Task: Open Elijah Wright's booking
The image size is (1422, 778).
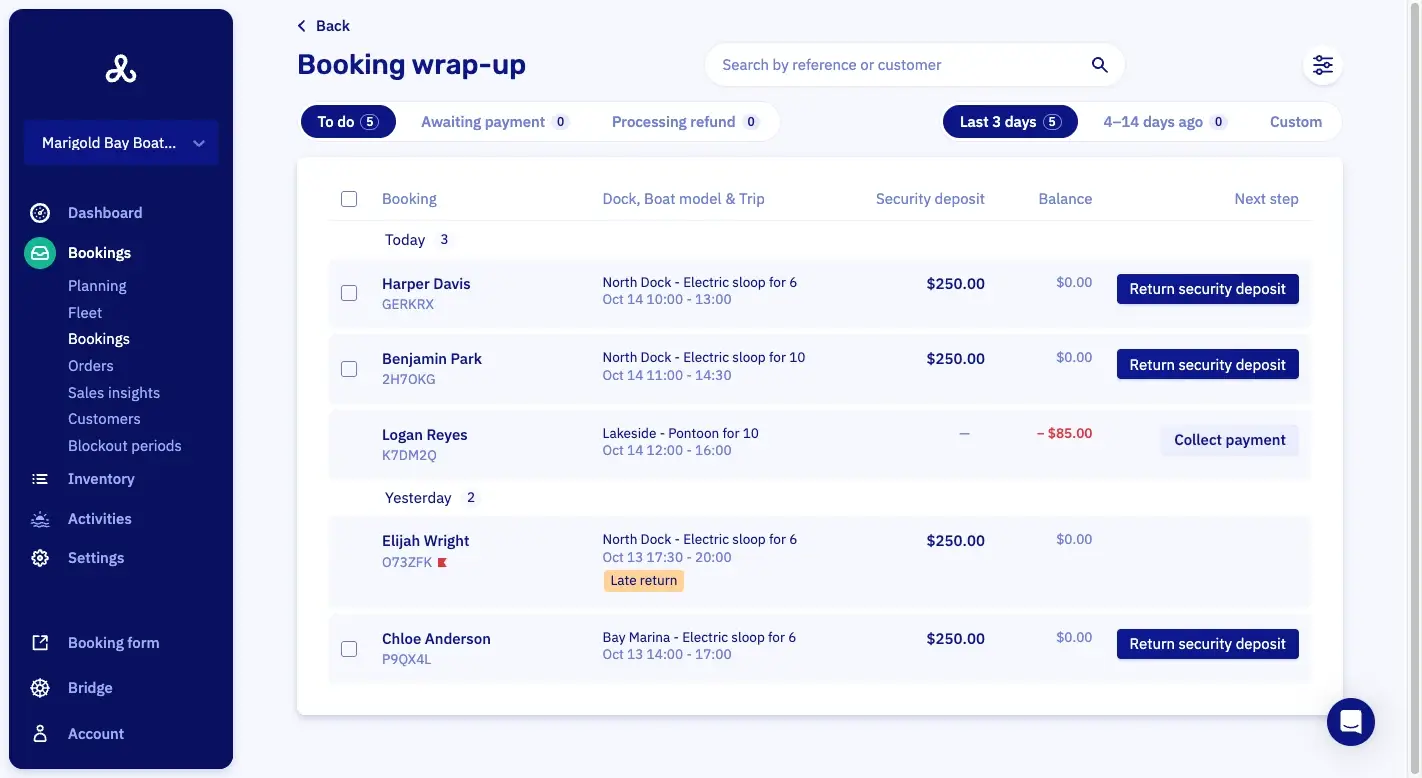Action: click(x=426, y=541)
